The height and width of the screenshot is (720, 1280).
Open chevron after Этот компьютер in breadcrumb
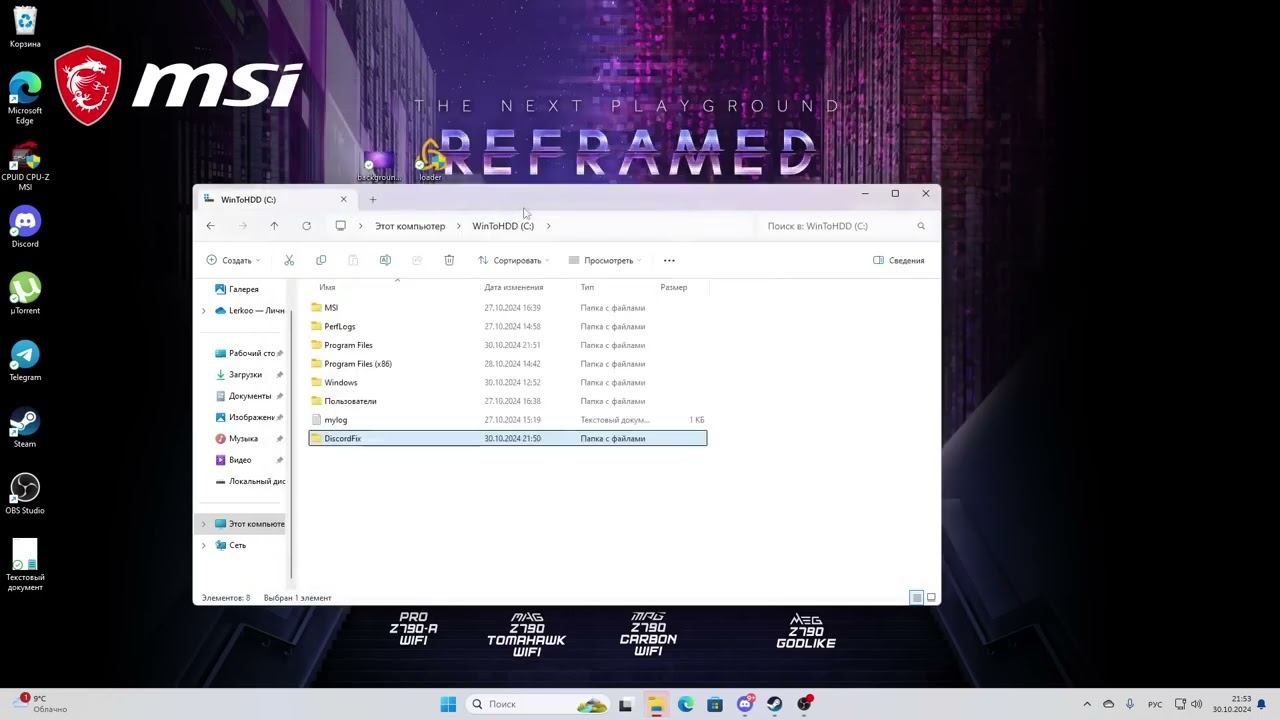459,226
